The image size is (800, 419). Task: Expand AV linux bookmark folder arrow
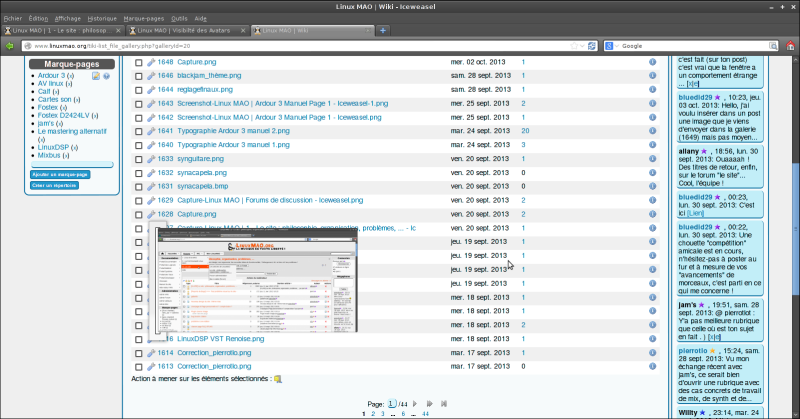69,84
